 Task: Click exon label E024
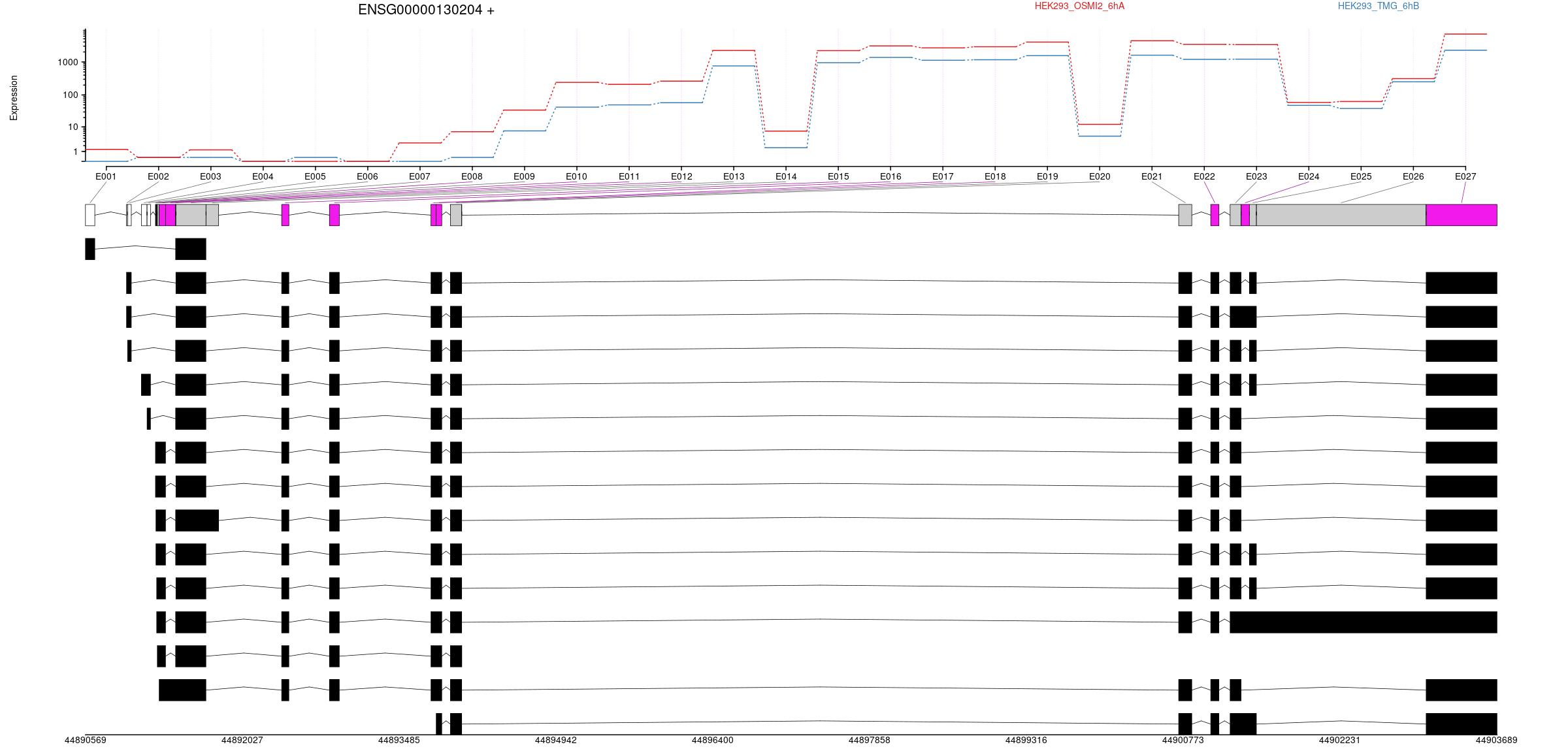click(1309, 176)
